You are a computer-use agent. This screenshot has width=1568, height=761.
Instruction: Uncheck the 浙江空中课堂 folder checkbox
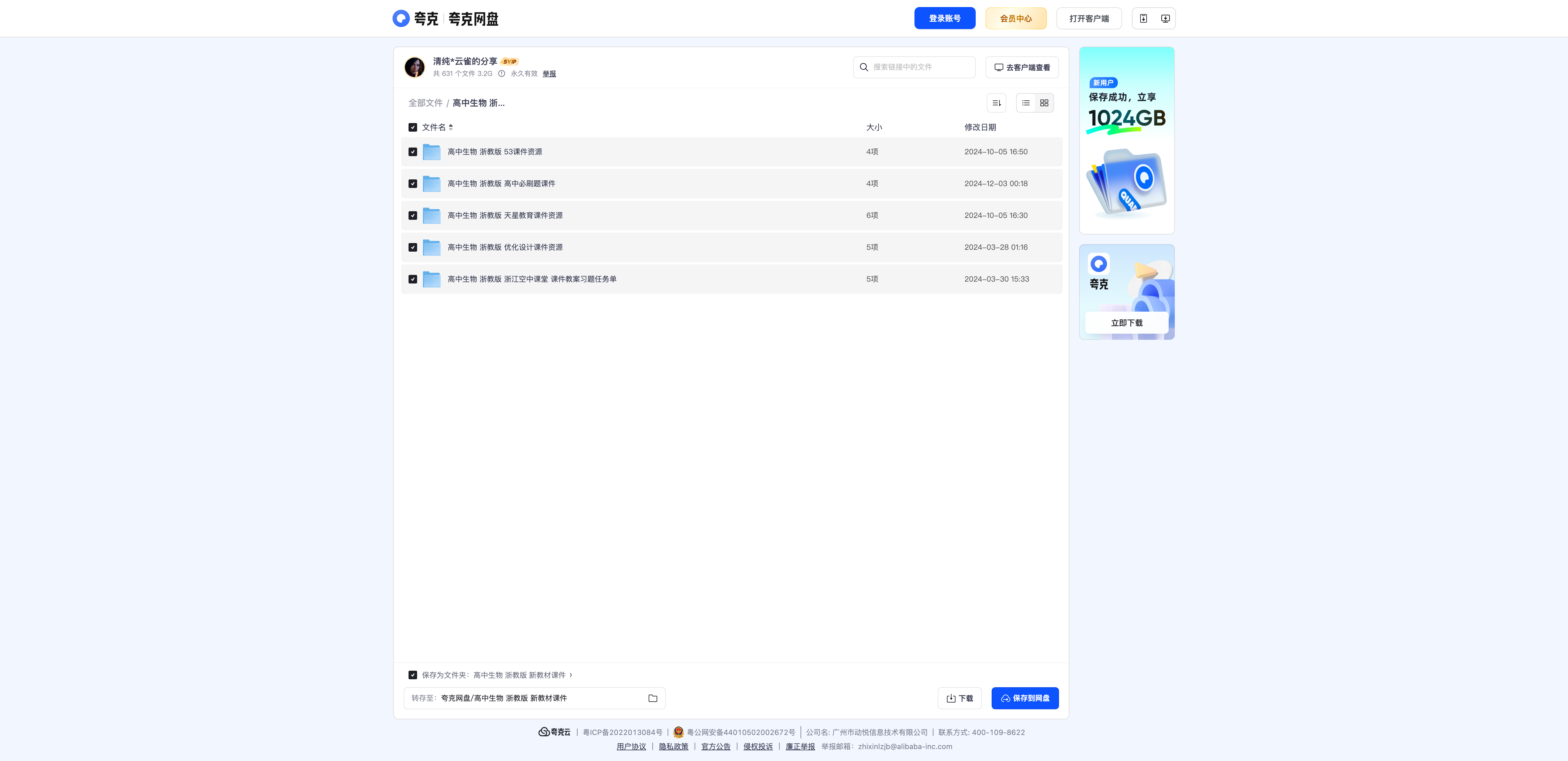pos(413,279)
